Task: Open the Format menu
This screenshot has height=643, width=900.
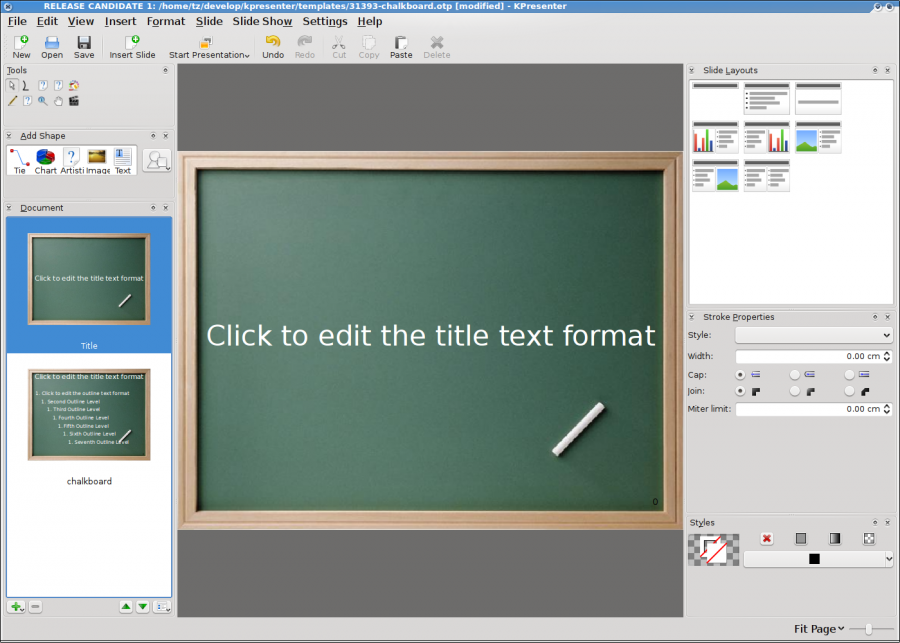Action: 165,21
